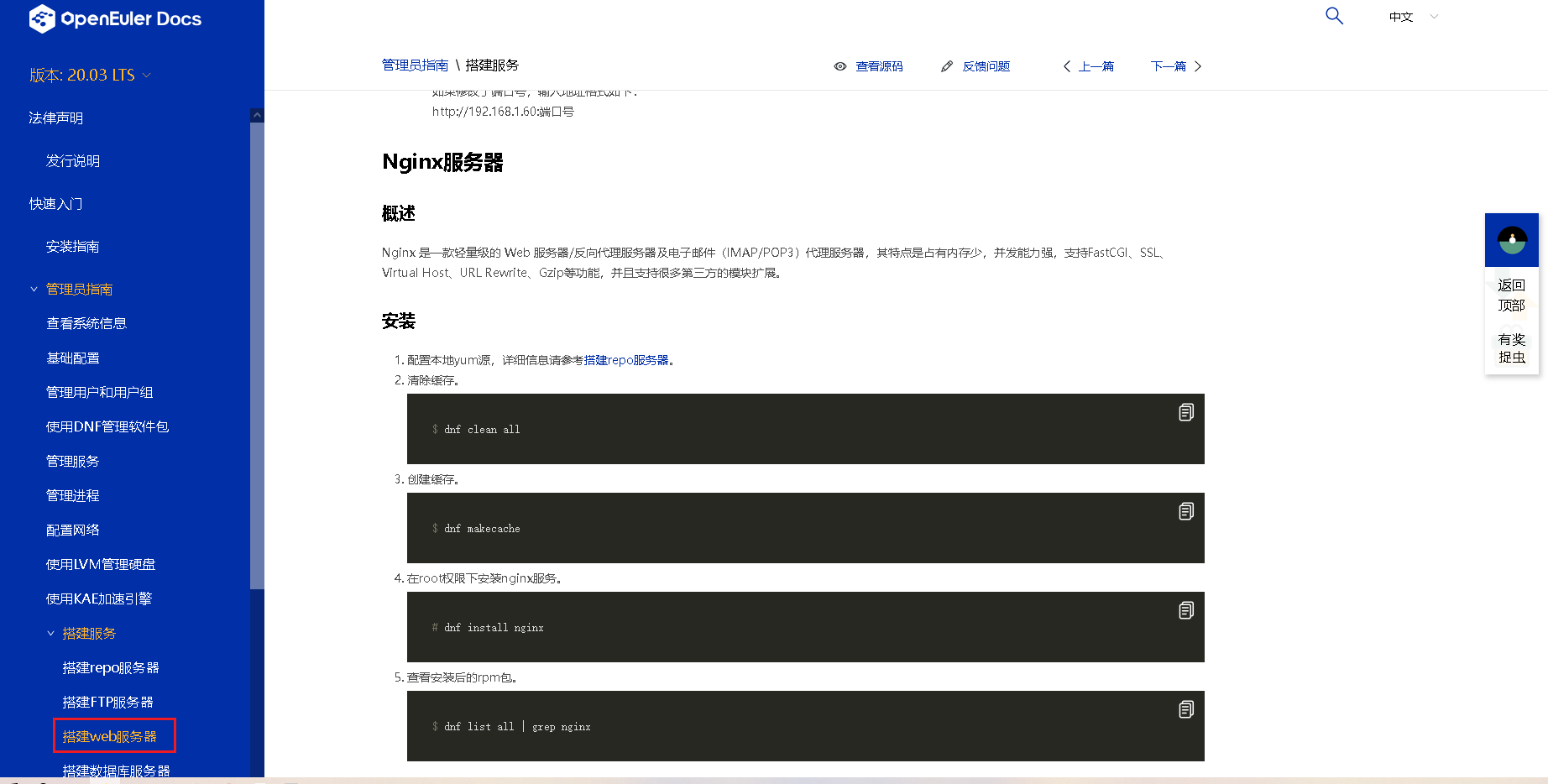Viewport: 1548px width, 784px height.
Task: Click the 'dnf makecache' command text
Action: tap(482, 529)
